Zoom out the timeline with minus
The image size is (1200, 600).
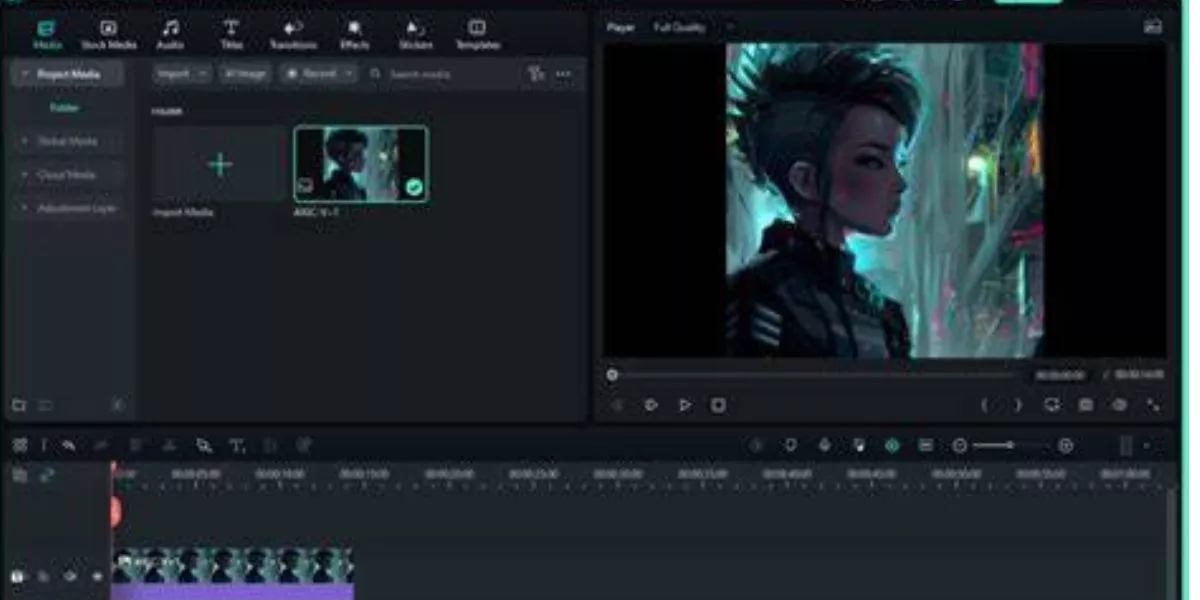[x=960, y=446]
